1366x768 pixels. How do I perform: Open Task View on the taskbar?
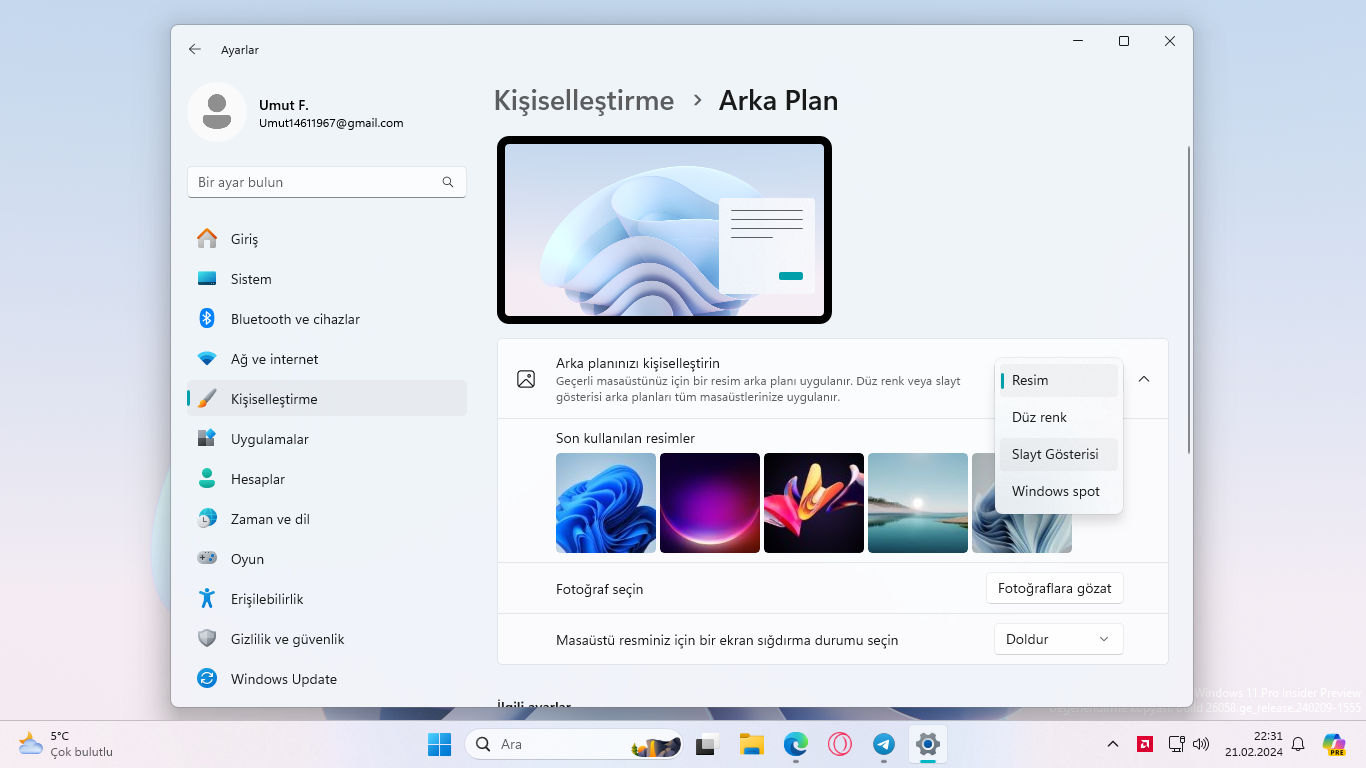coord(708,744)
